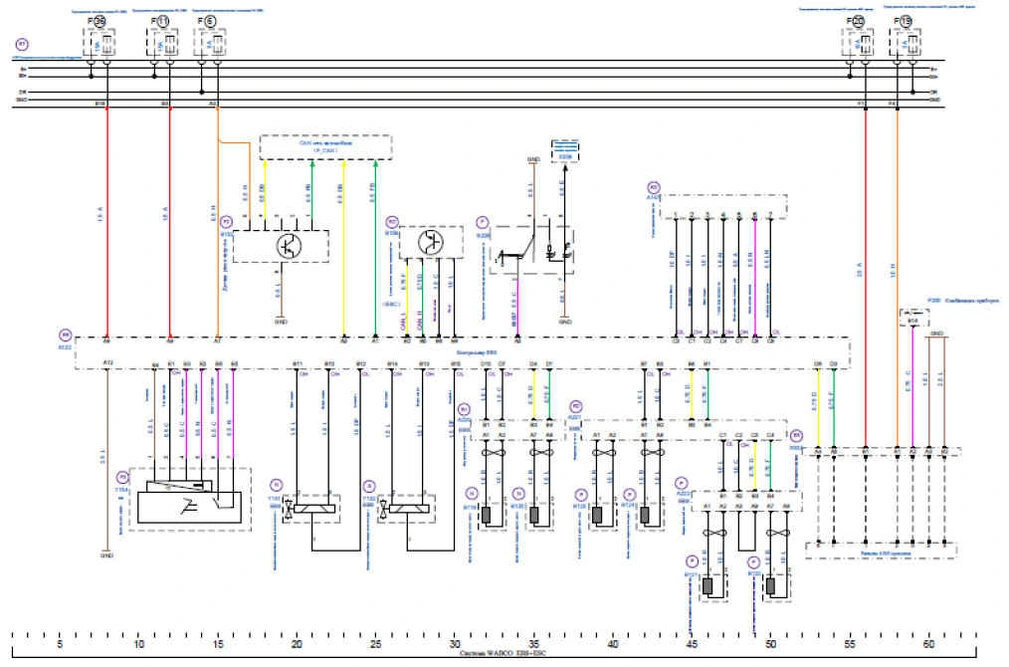1009x667 pixels.
Task: Click the F11 fuse symbol
Action: pos(161,42)
